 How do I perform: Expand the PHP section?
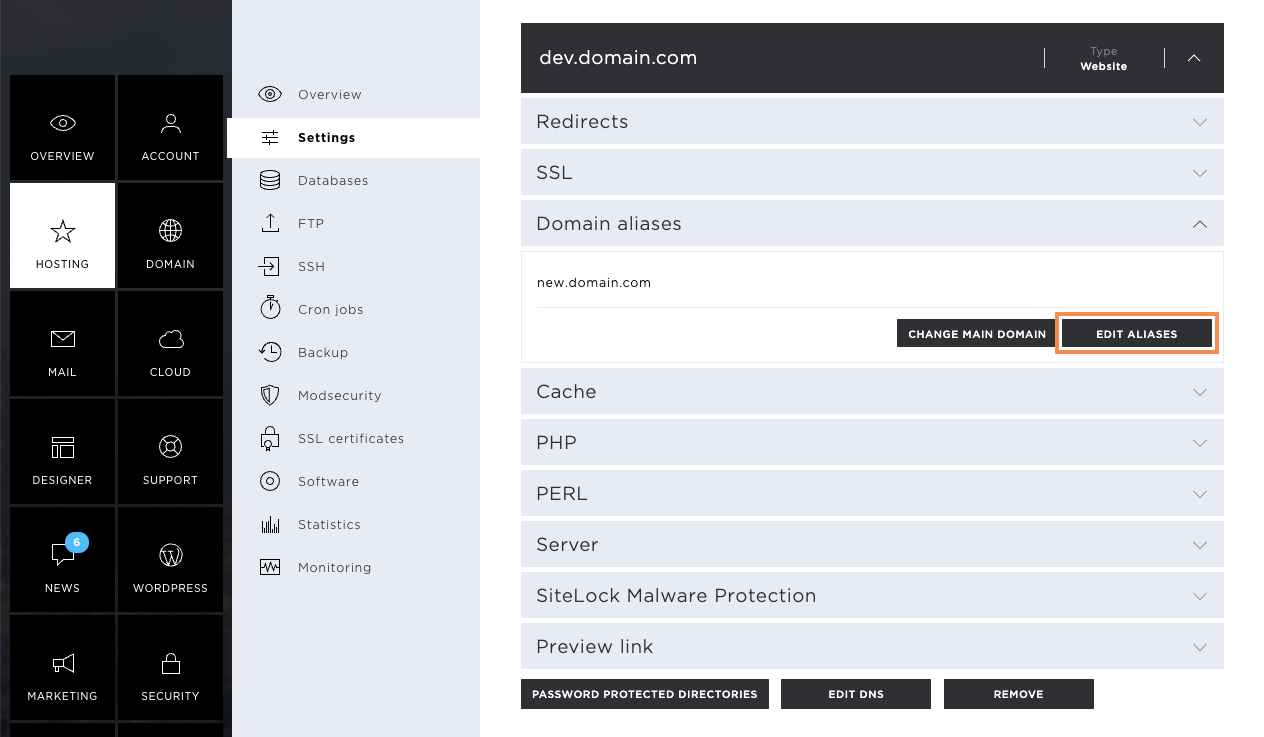872,442
